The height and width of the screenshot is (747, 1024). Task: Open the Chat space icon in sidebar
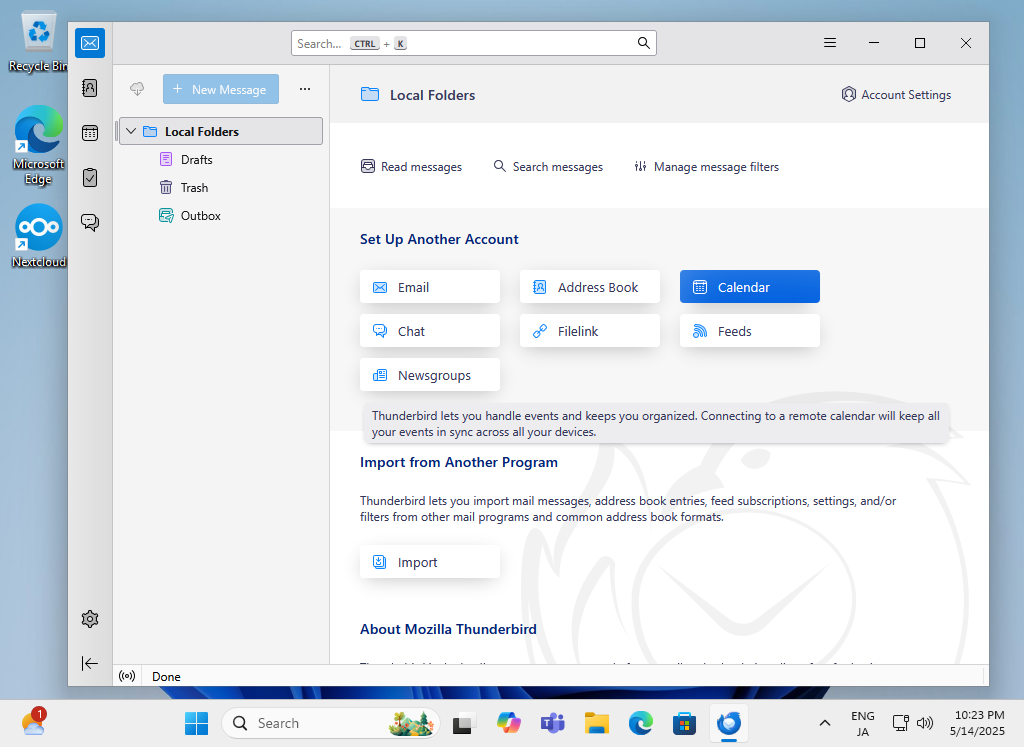[90, 222]
